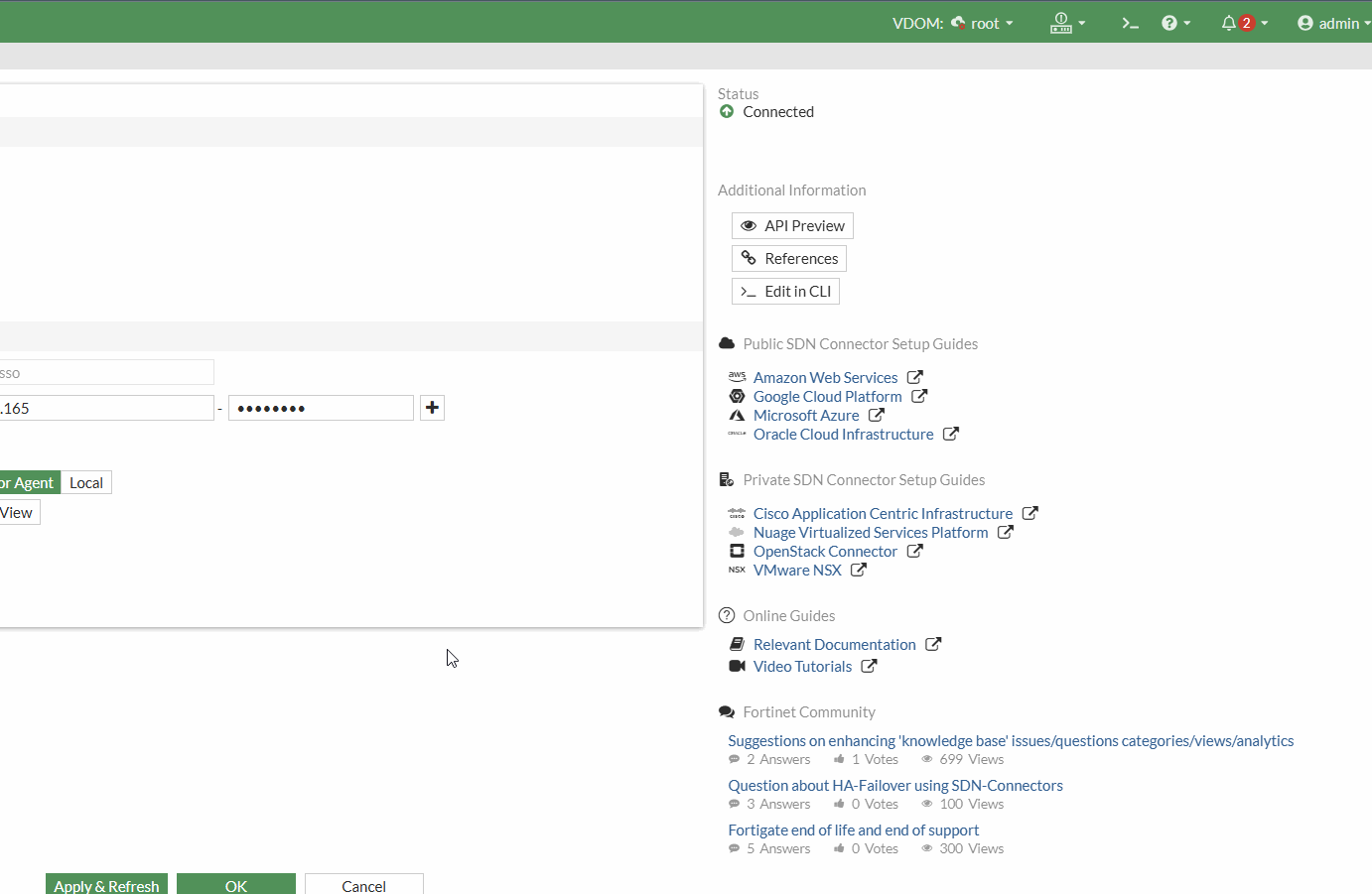Open the OpenStack Connector guide link
The image size is (1372, 894).
(x=825, y=552)
